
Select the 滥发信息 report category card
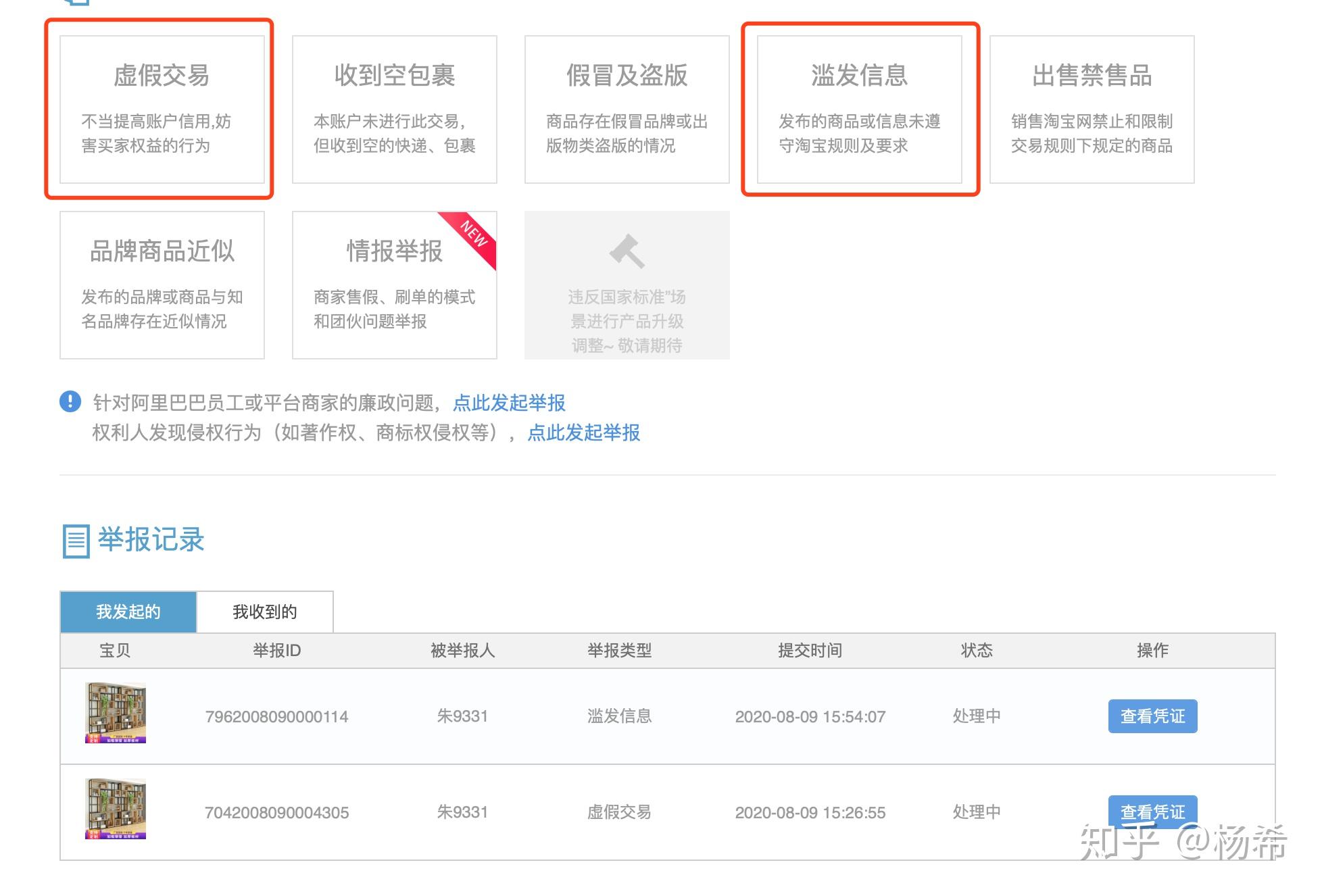(859, 109)
